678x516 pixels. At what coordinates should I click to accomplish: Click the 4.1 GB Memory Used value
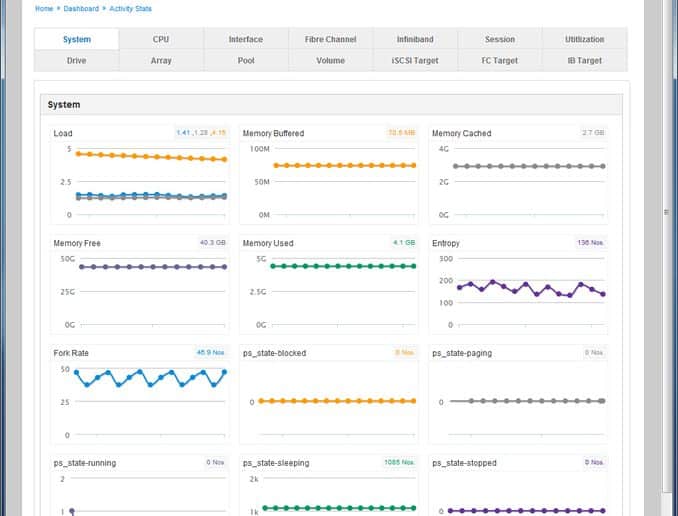(x=404, y=243)
